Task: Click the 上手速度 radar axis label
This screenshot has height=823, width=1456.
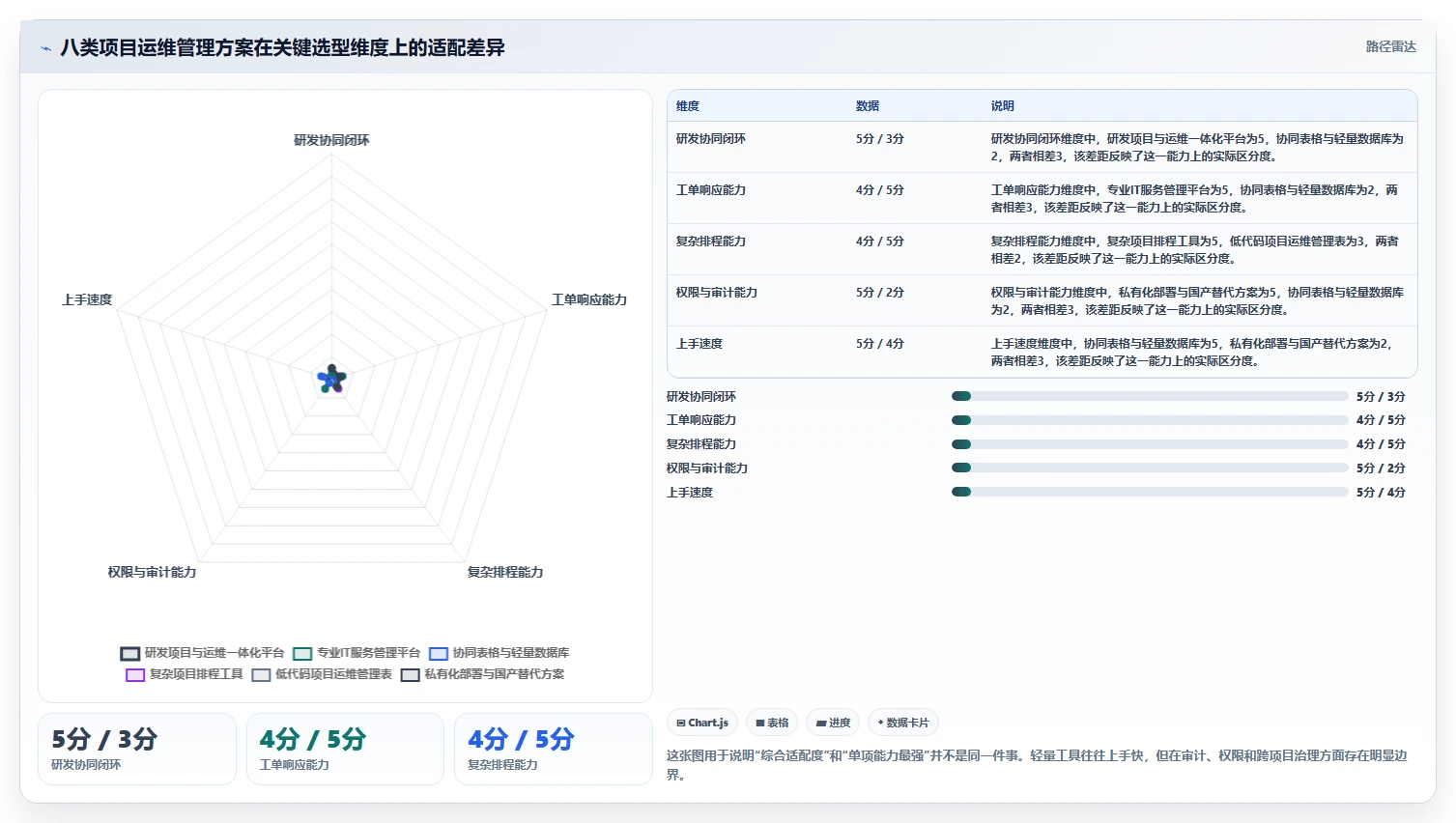Action: pos(87,299)
